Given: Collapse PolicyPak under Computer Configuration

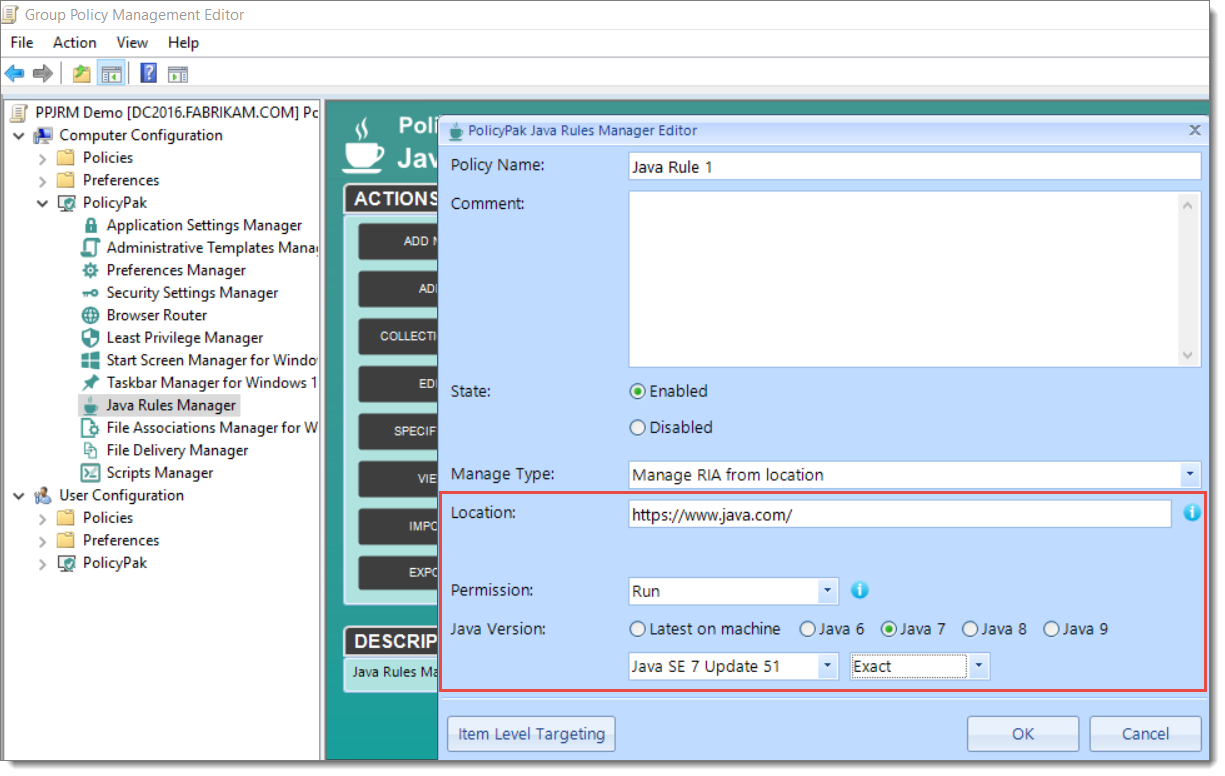Looking at the screenshot, I should pyautogui.click(x=43, y=203).
